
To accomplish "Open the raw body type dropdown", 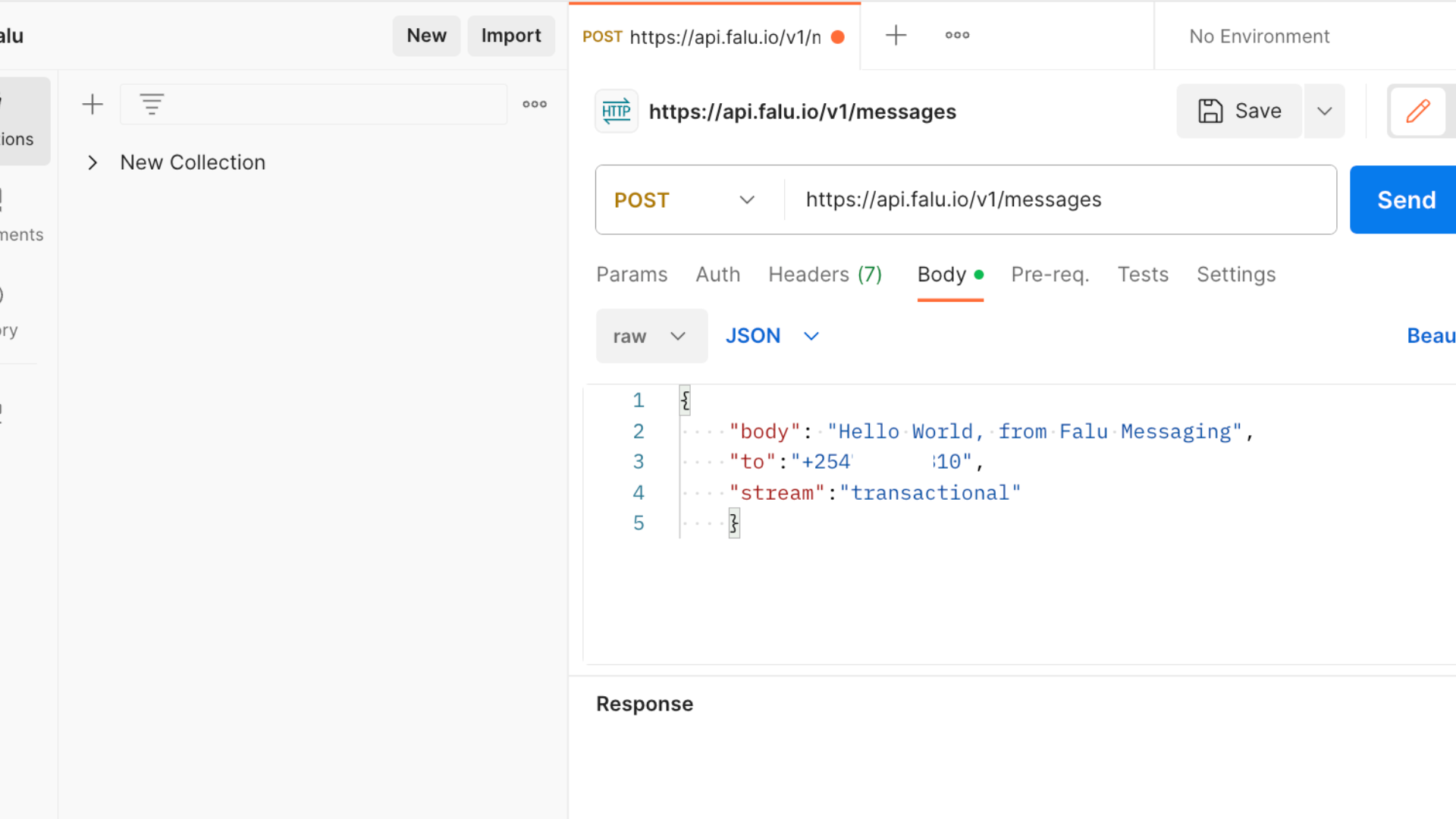I will (x=651, y=336).
